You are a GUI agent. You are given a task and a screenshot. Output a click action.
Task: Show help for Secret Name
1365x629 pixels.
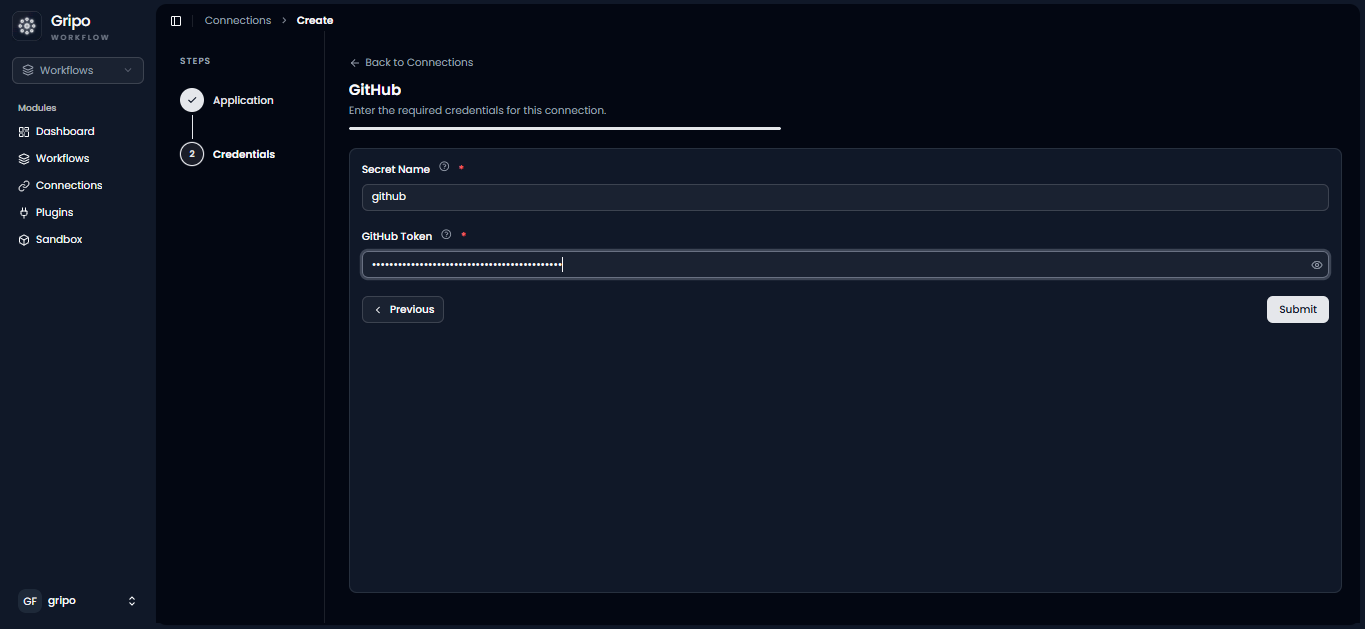click(x=444, y=167)
